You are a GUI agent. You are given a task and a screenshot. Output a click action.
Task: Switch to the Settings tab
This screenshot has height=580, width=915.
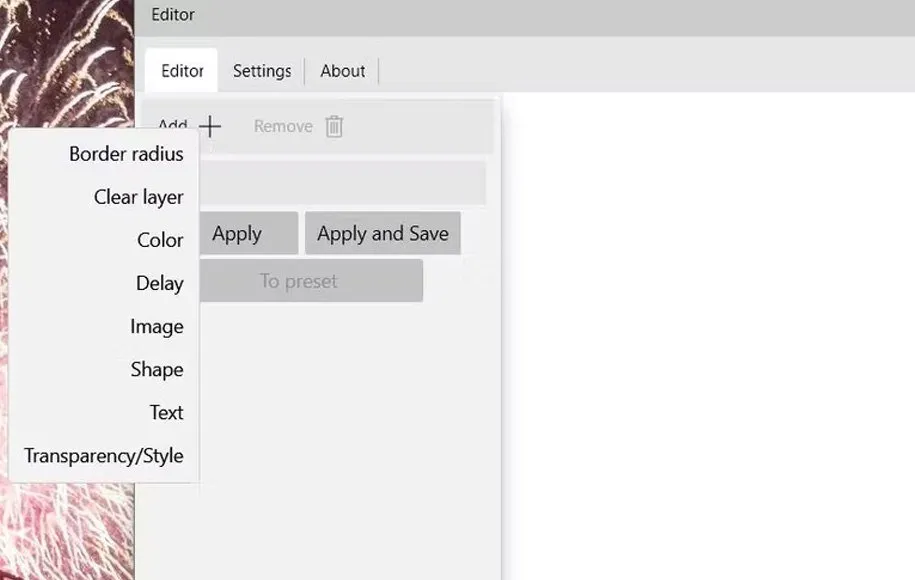[x=262, y=71]
